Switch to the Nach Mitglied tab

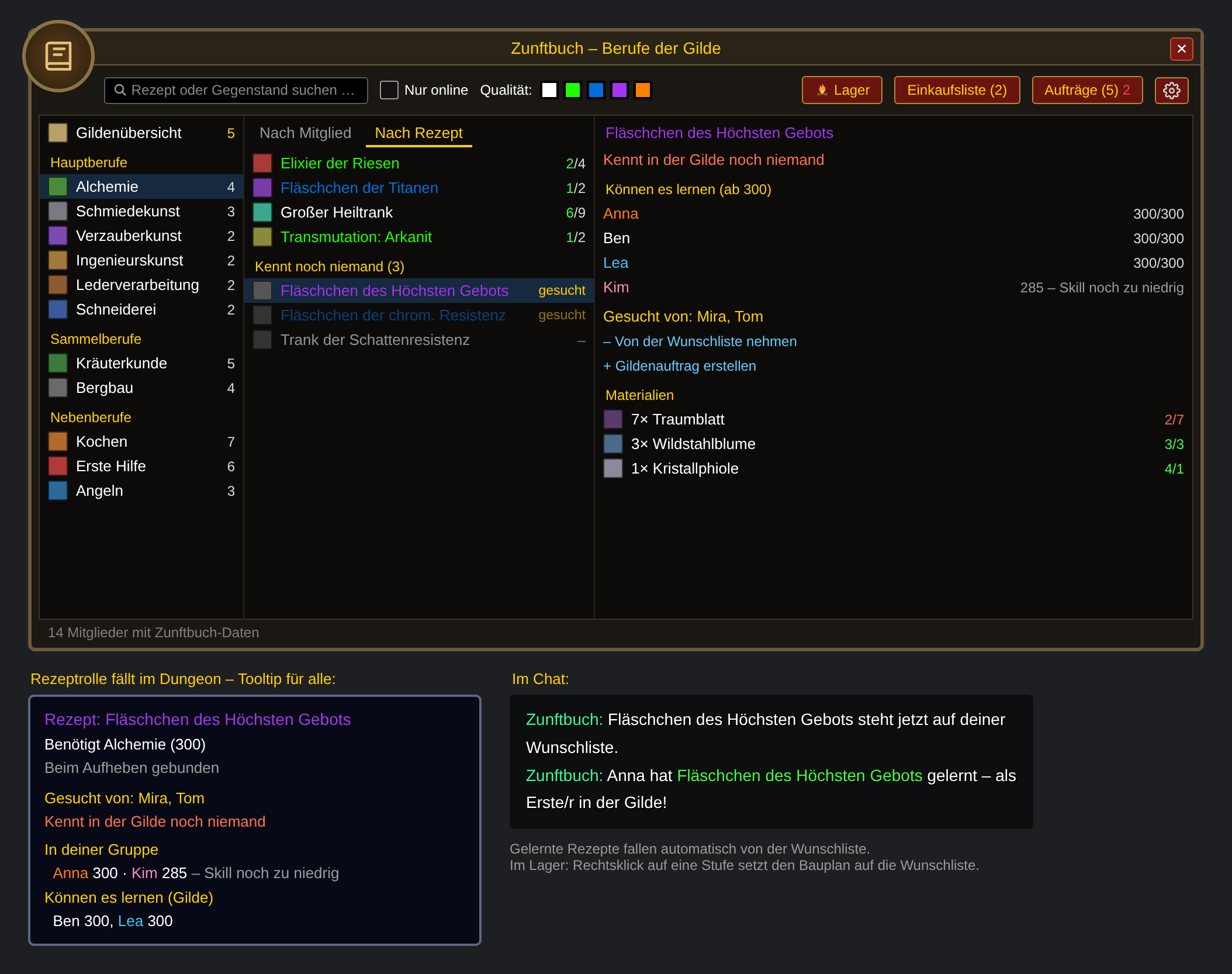click(x=306, y=133)
